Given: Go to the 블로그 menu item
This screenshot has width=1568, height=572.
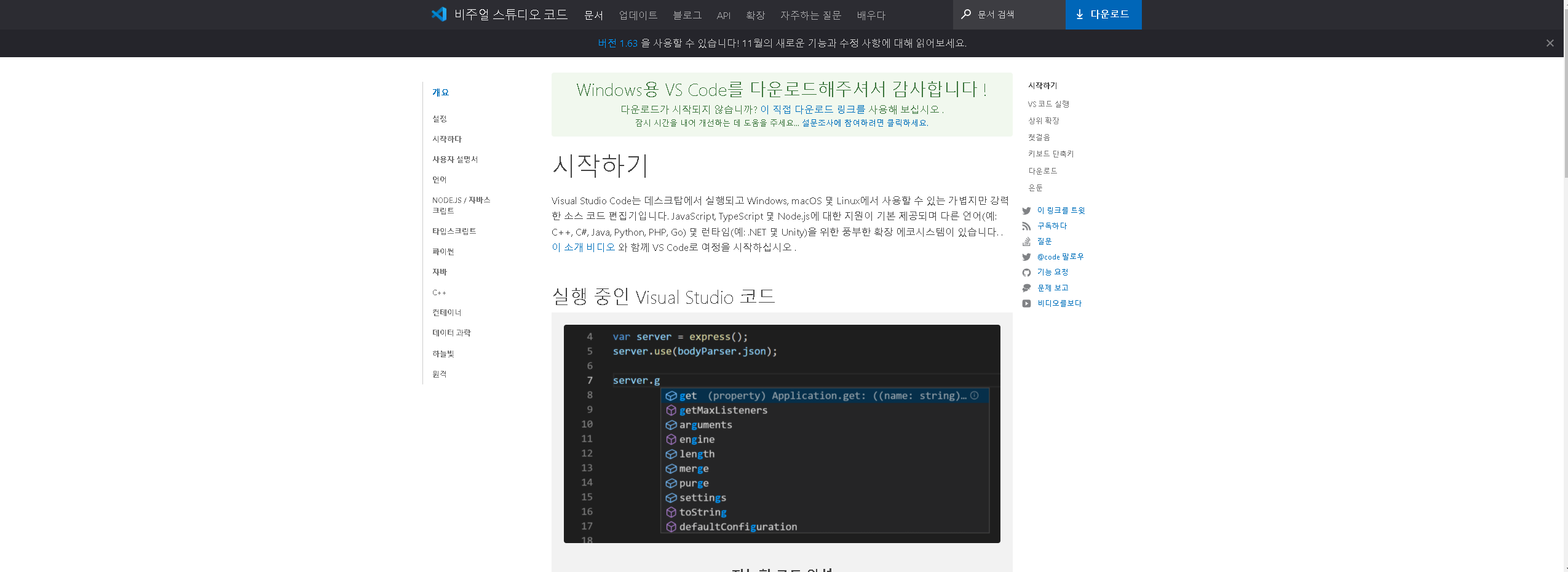Looking at the screenshot, I should tap(687, 15).
